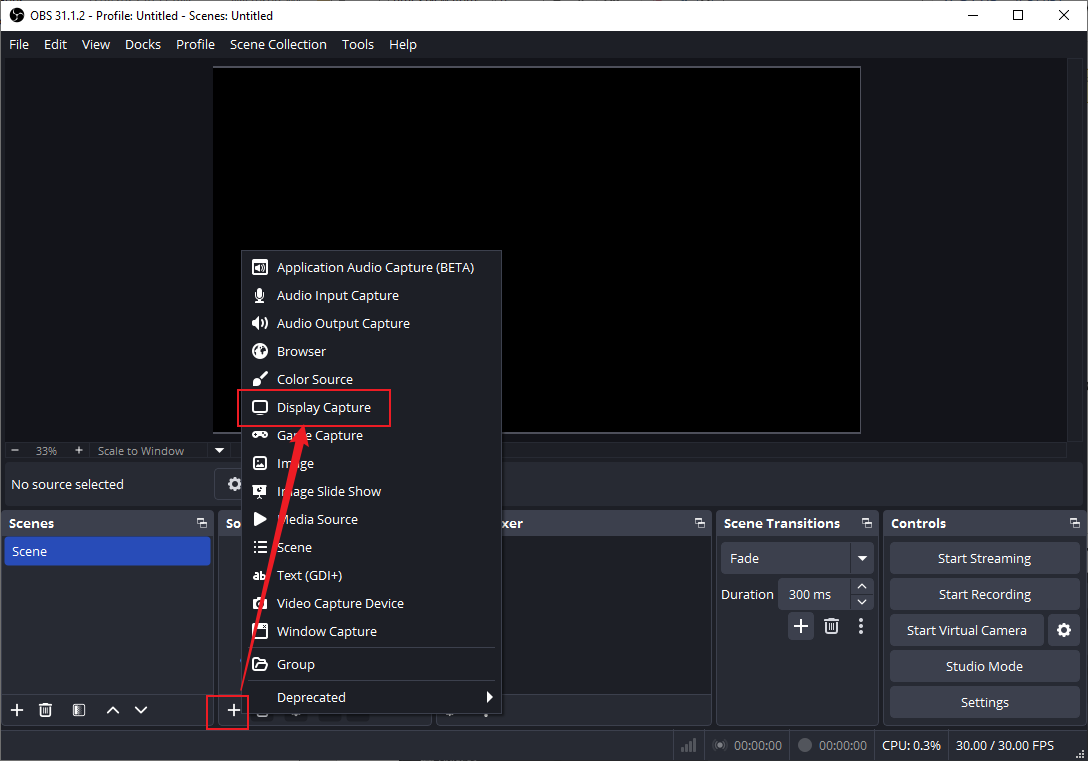Open scene filters with the filter icon

pyautogui.click(x=78, y=710)
